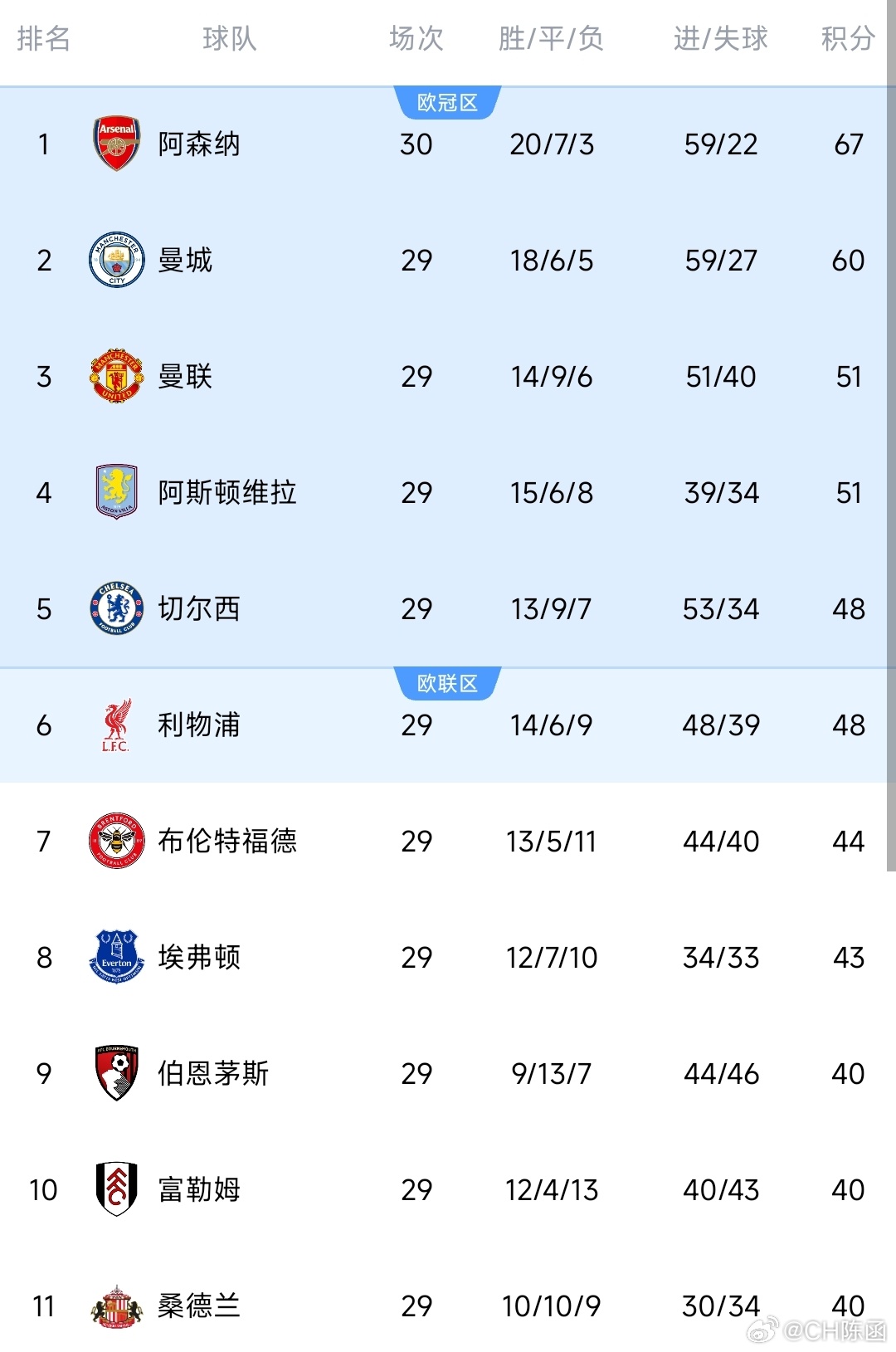Click the Sunderland club crest
Screen dimensions: 896x1352
(116, 1306)
